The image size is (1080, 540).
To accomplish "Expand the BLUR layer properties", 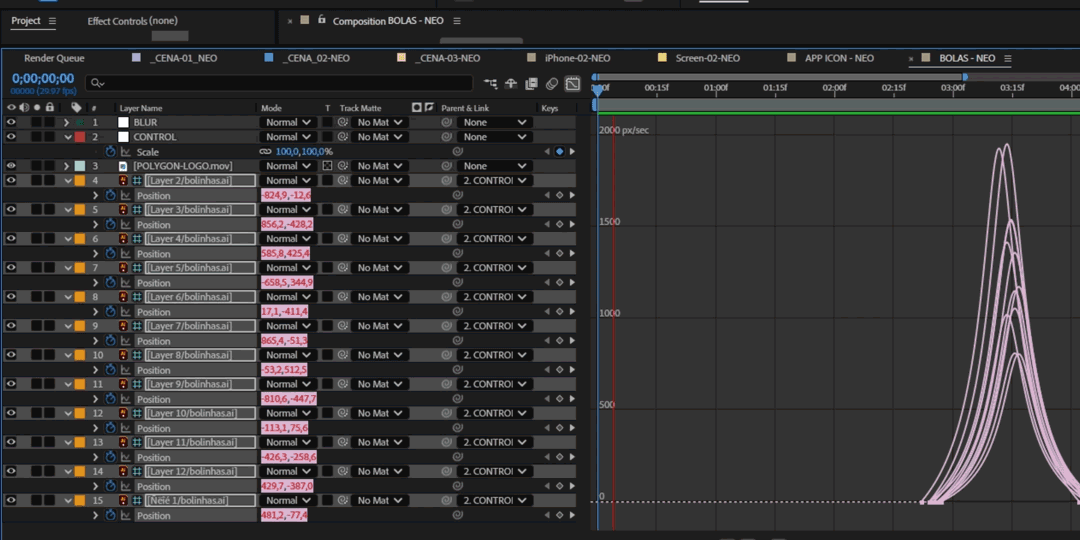I will pyautogui.click(x=67, y=123).
